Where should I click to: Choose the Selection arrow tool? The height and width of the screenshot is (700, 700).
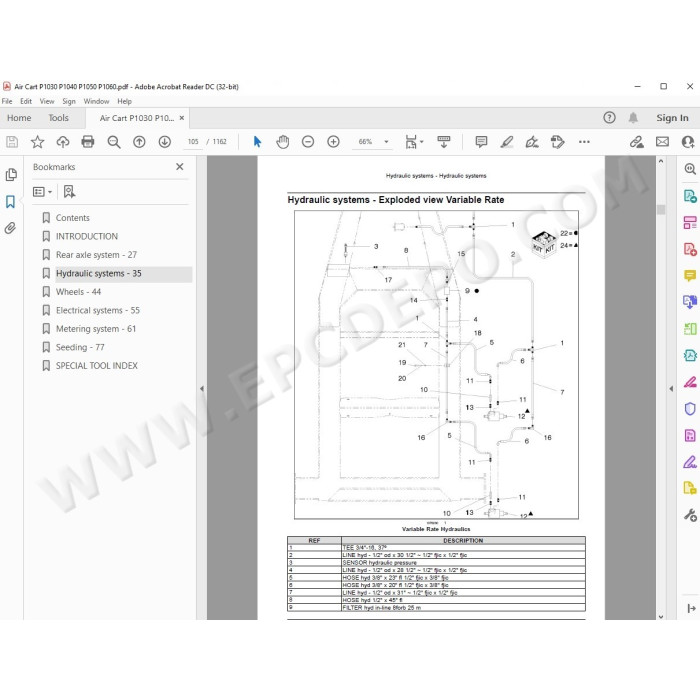pyautogui.click(x=257, y=142)
